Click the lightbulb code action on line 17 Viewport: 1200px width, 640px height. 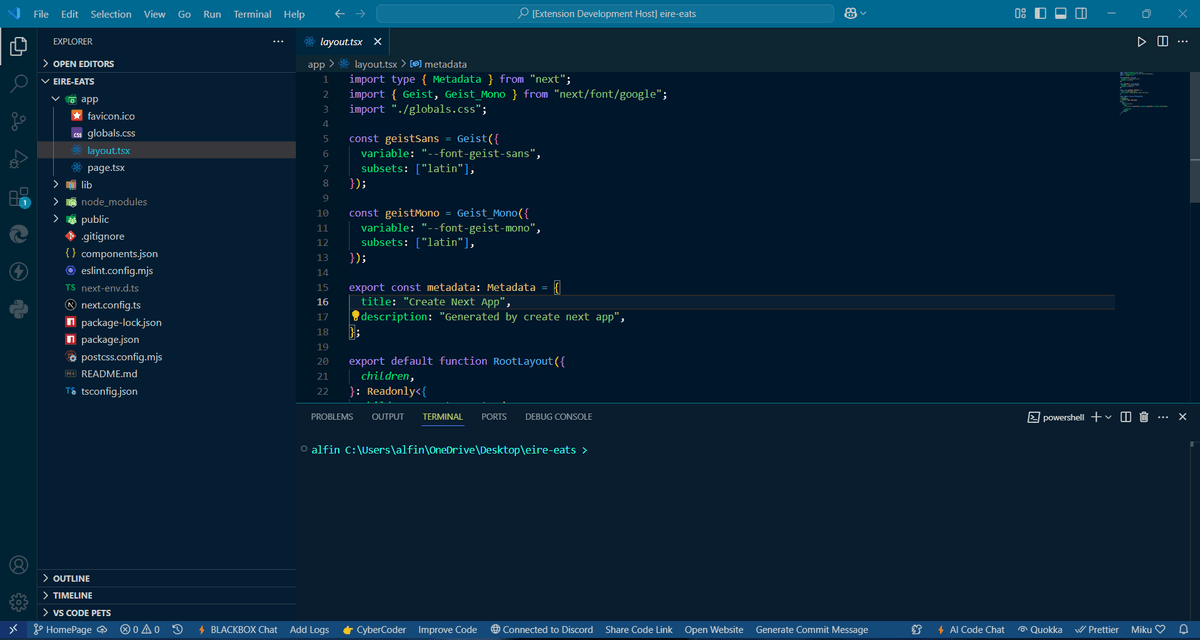click(355, 316)
